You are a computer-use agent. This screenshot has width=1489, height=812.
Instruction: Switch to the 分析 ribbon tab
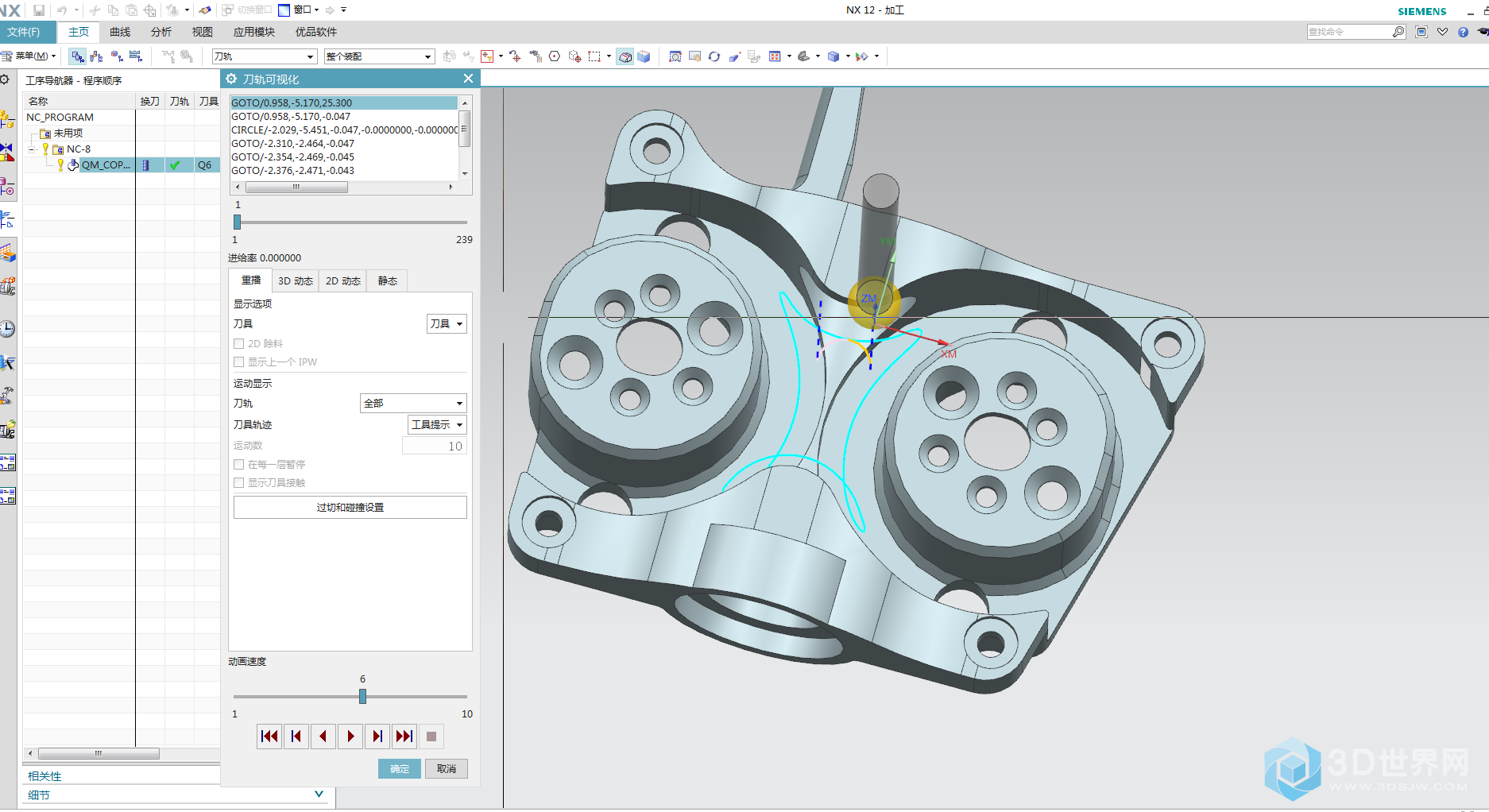(x=161, y=32)
